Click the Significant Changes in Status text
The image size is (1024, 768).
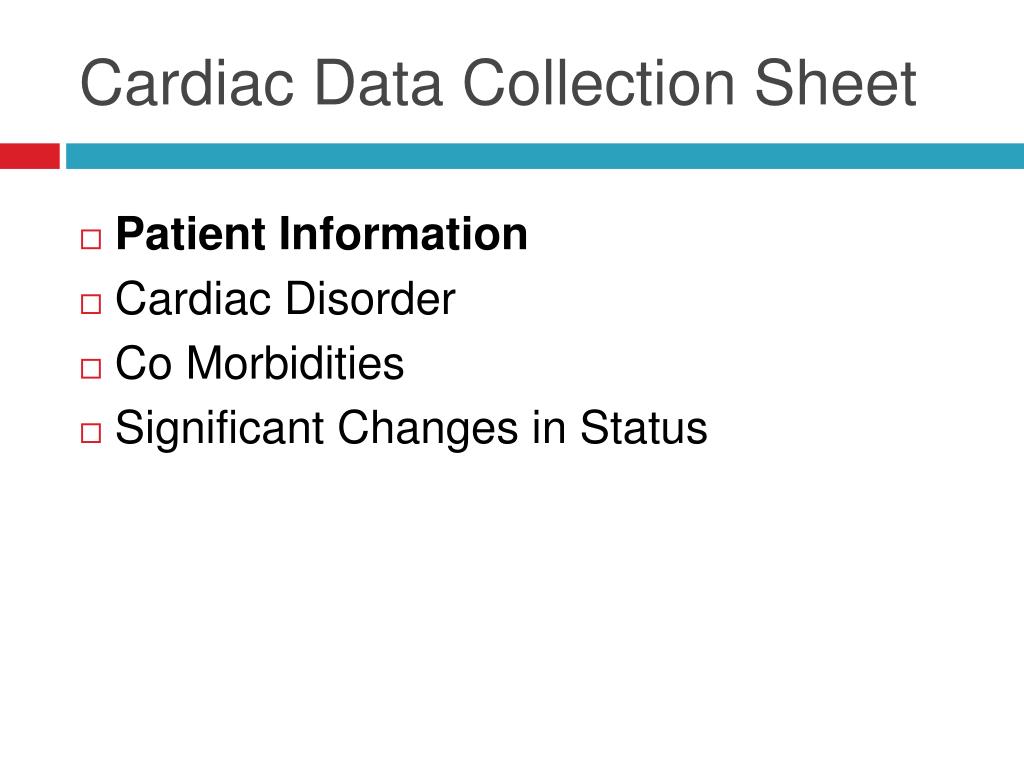411,428
